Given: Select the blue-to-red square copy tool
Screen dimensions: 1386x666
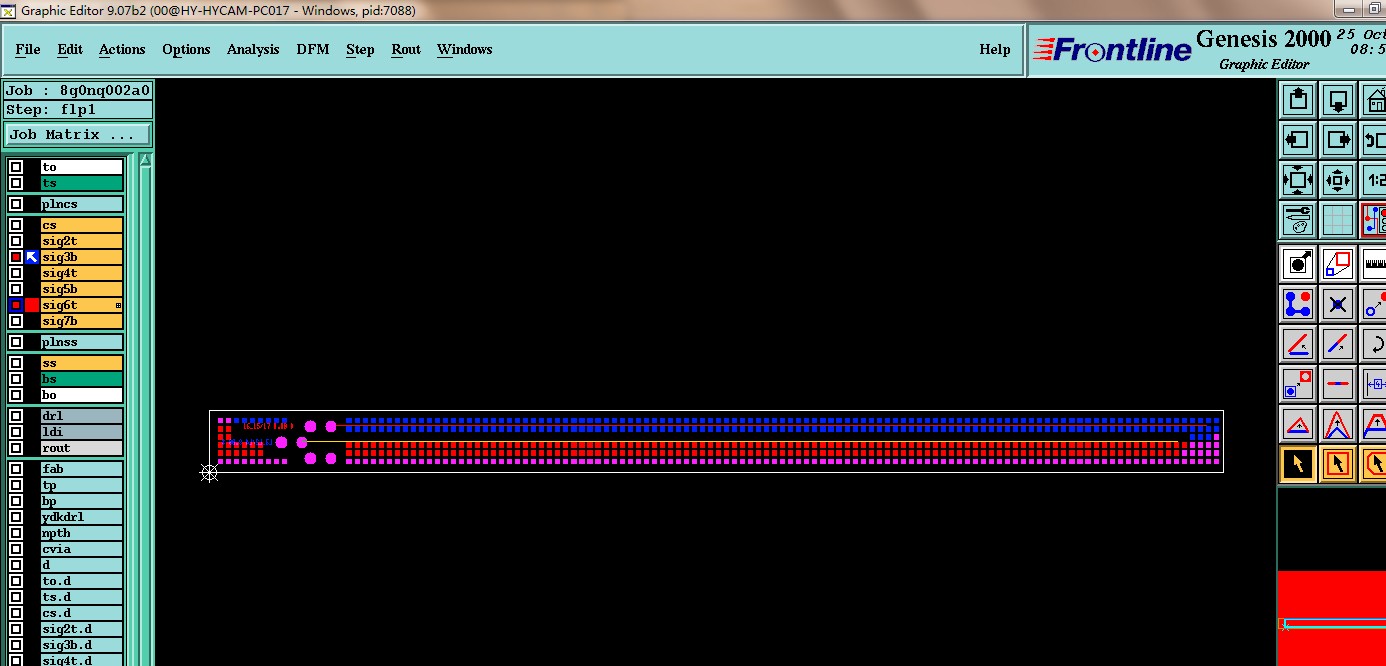Looking at the screenshot, I should coord(1298,384).
